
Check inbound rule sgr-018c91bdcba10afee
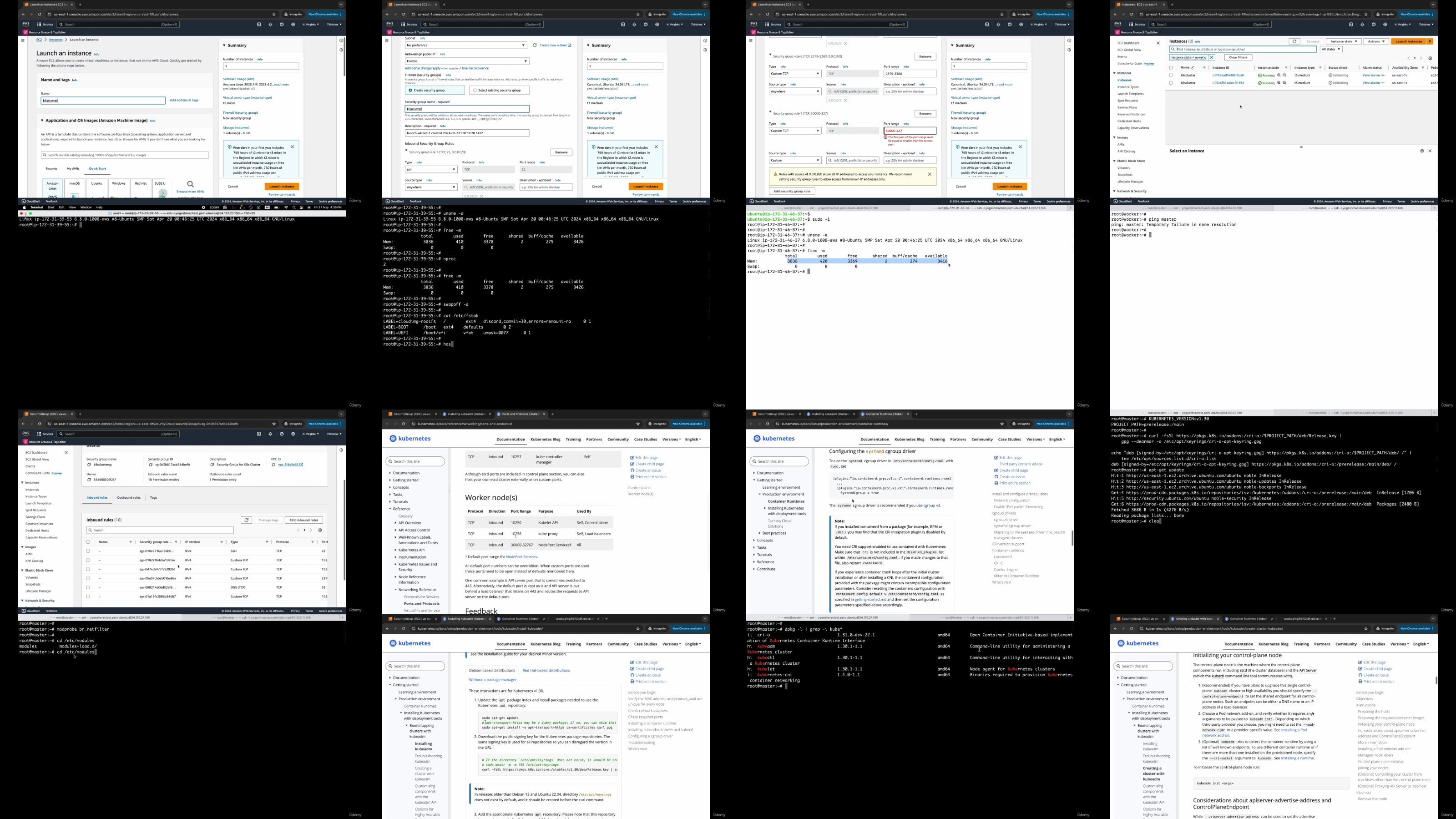pyautogui.click(x=88, y=560)
